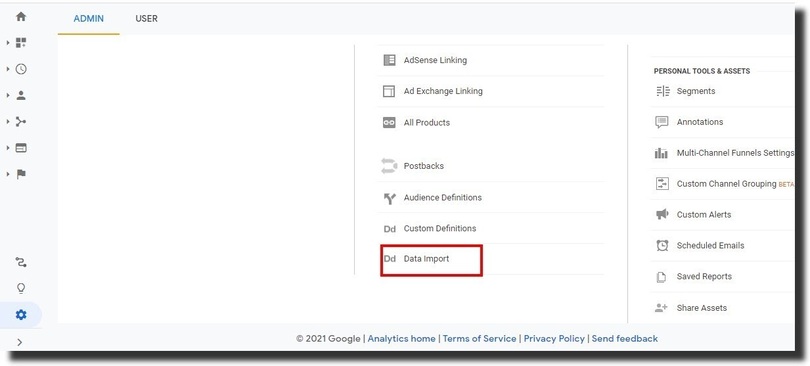Click the Custom Alerts megaphone icon
The width and height of the screenshot is (810, 366).
click(x=662, y=214)
